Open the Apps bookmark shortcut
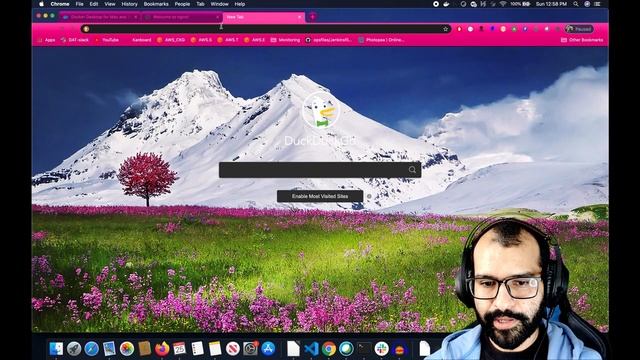 46,40
